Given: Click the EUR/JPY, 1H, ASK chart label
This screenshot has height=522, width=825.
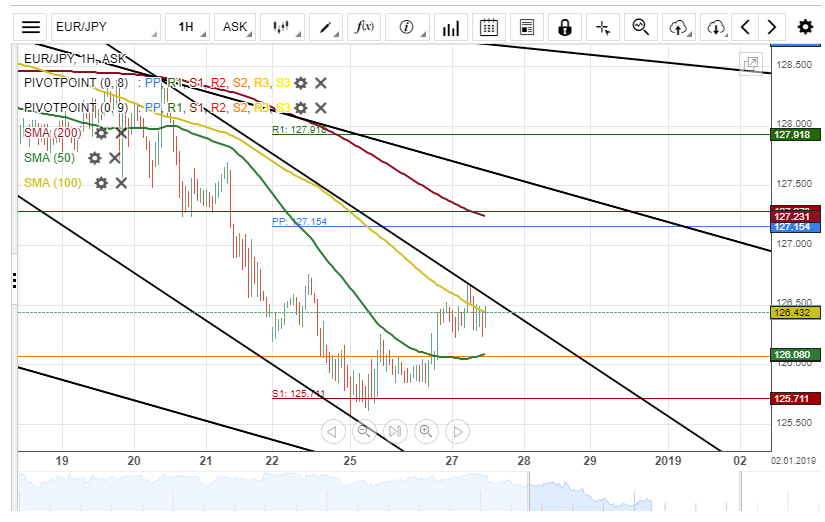Looking at the screenshot, I should pos(75,58).
